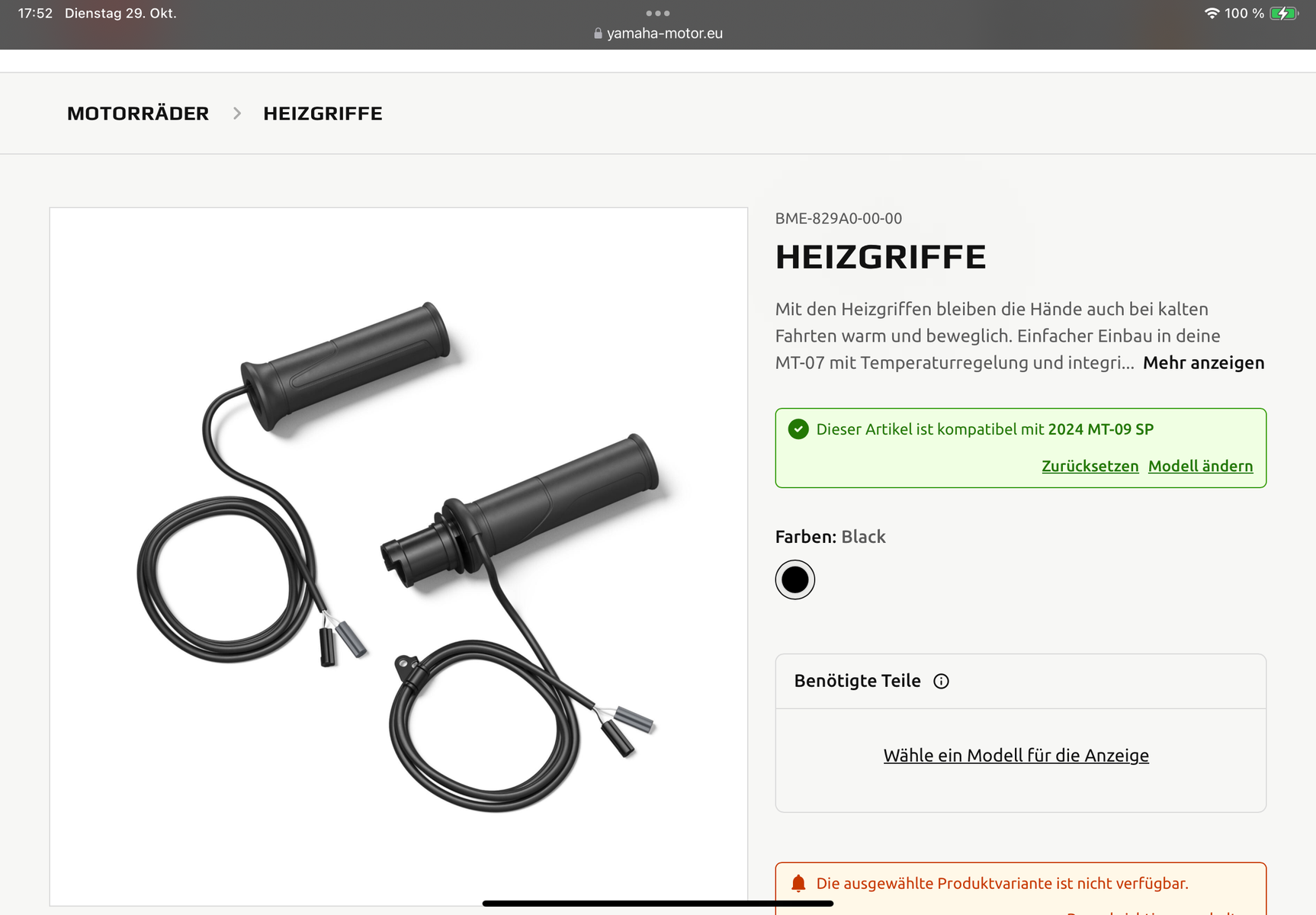
Task: Click the Modell ändern link
Action: pyautogui.click(x=1200, y=466)
